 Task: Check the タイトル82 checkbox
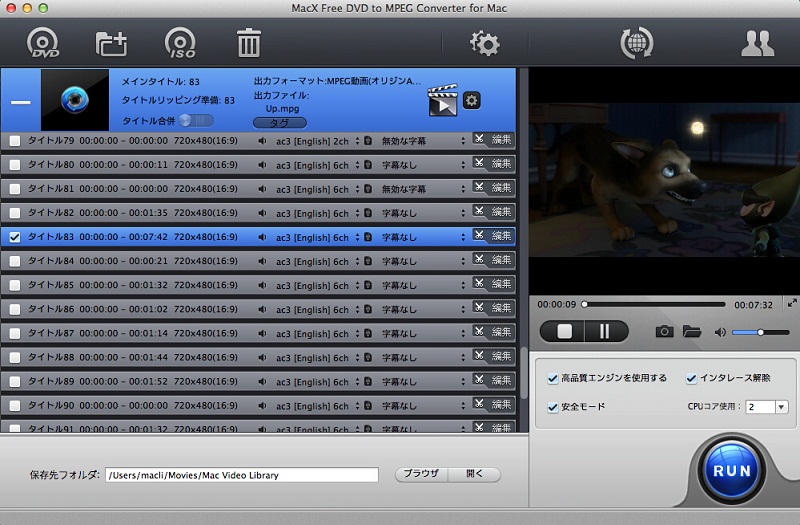click(x=15, y=213)
